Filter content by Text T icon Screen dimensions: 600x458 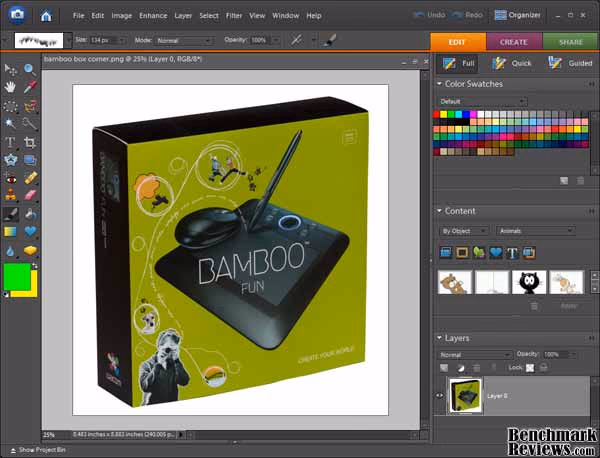(x=512, y=253)
